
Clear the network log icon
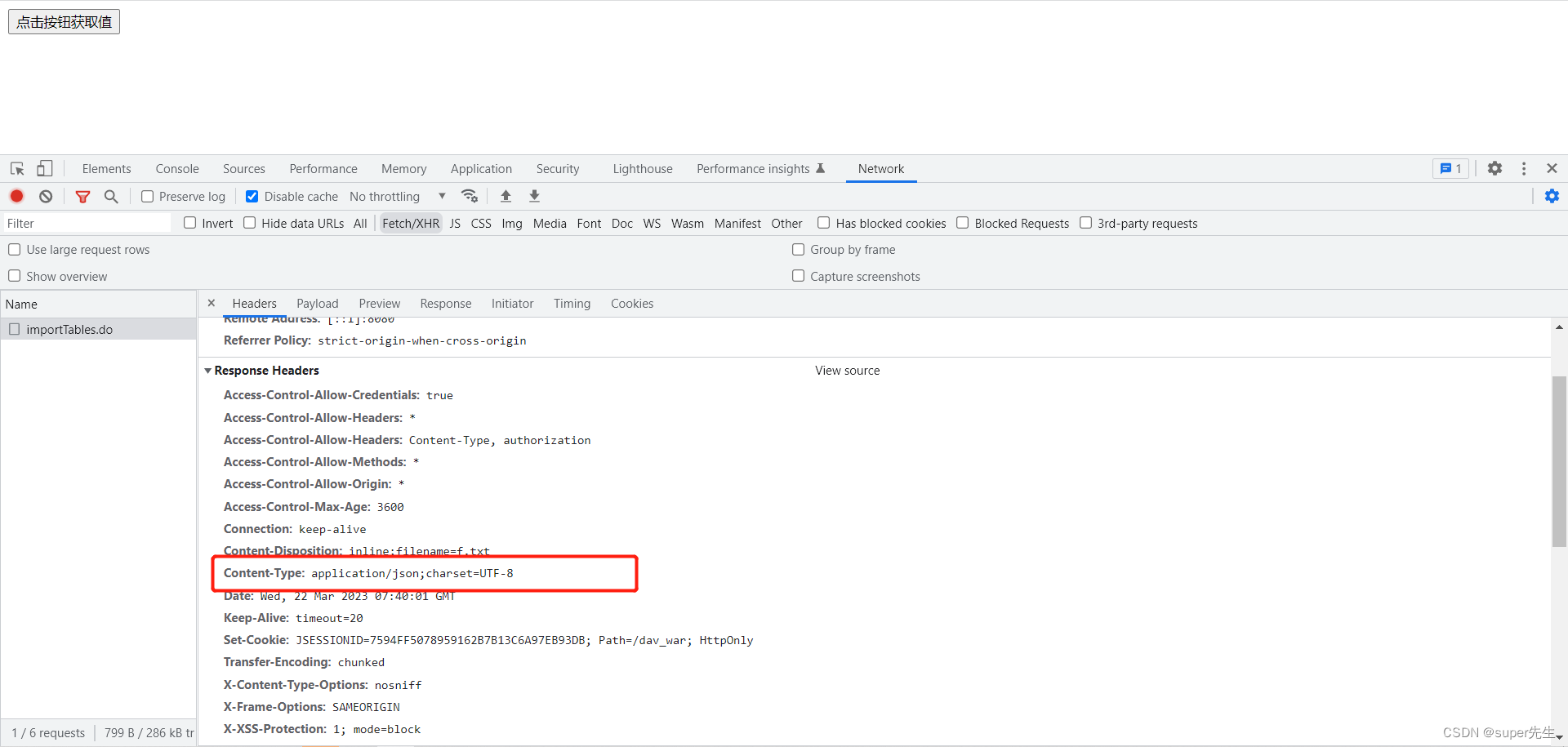click(x=46, y=196)
